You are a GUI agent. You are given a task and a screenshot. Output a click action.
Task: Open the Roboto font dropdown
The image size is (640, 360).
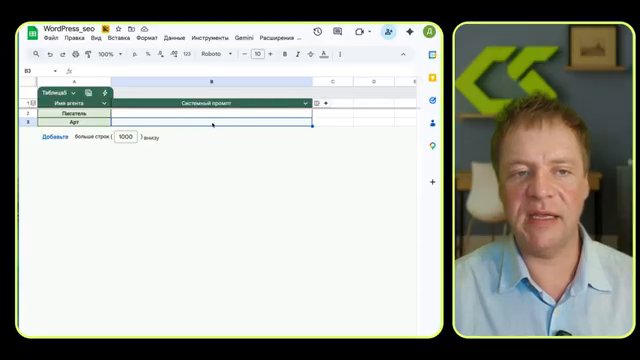216,54
